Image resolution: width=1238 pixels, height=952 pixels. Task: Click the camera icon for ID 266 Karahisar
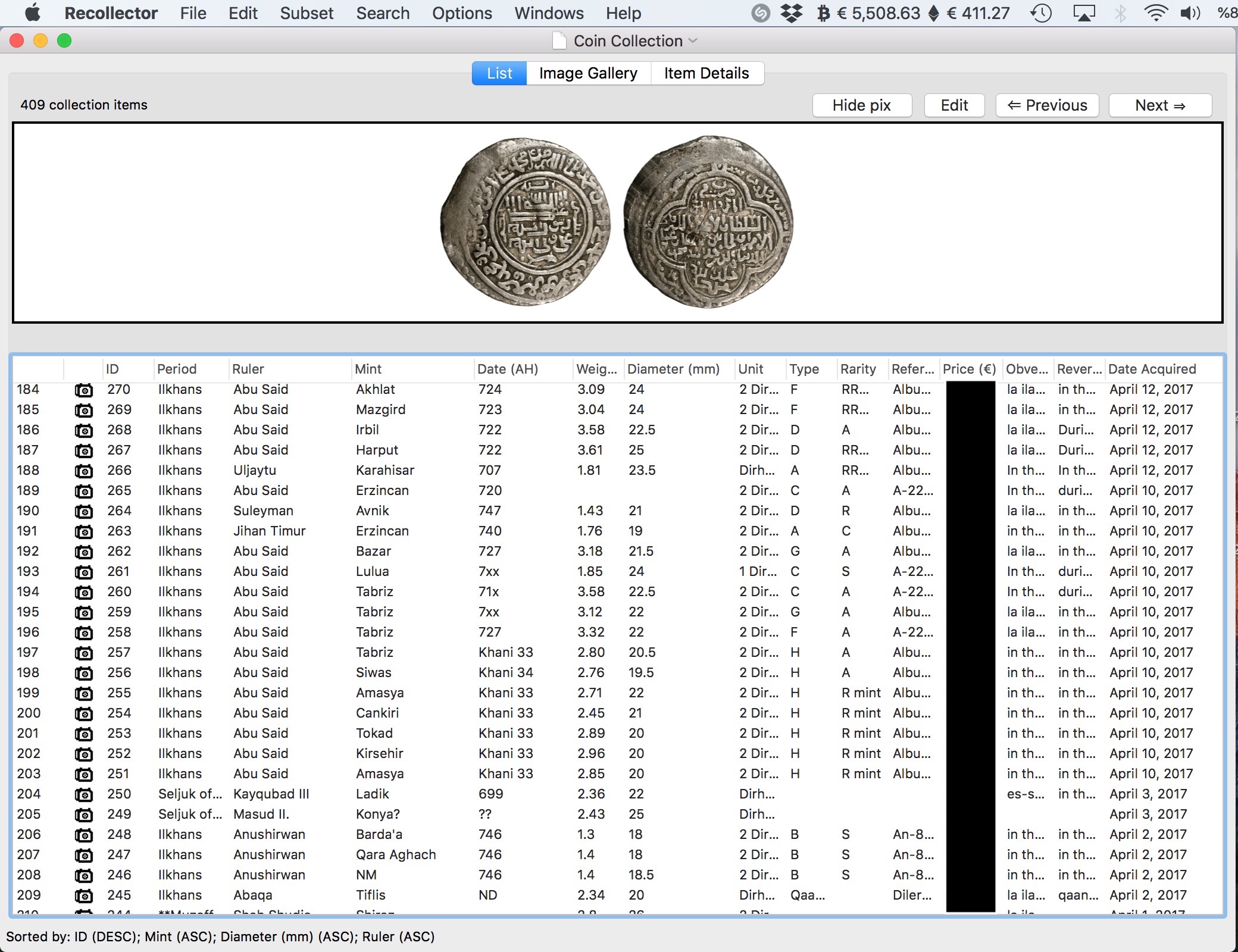(x=83, y=471)
